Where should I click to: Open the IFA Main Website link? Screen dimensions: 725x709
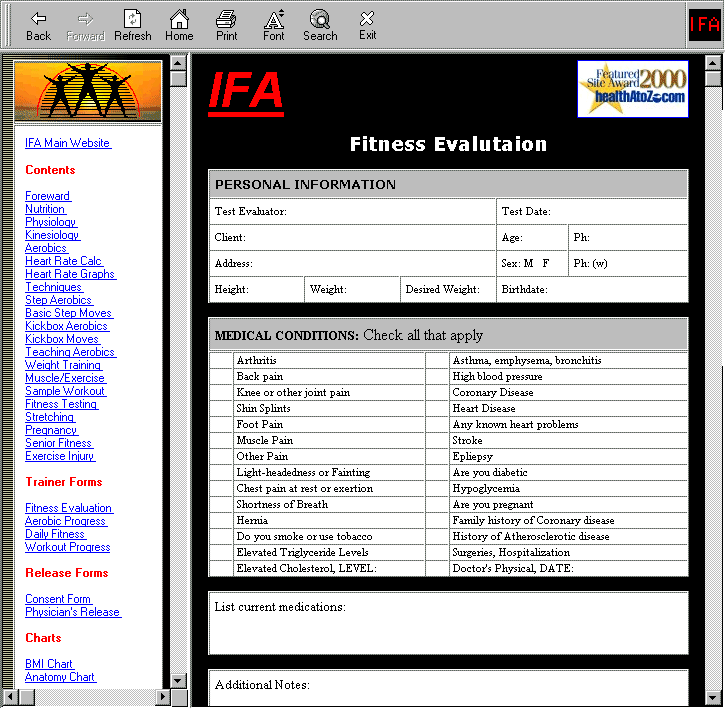(68, 143)
